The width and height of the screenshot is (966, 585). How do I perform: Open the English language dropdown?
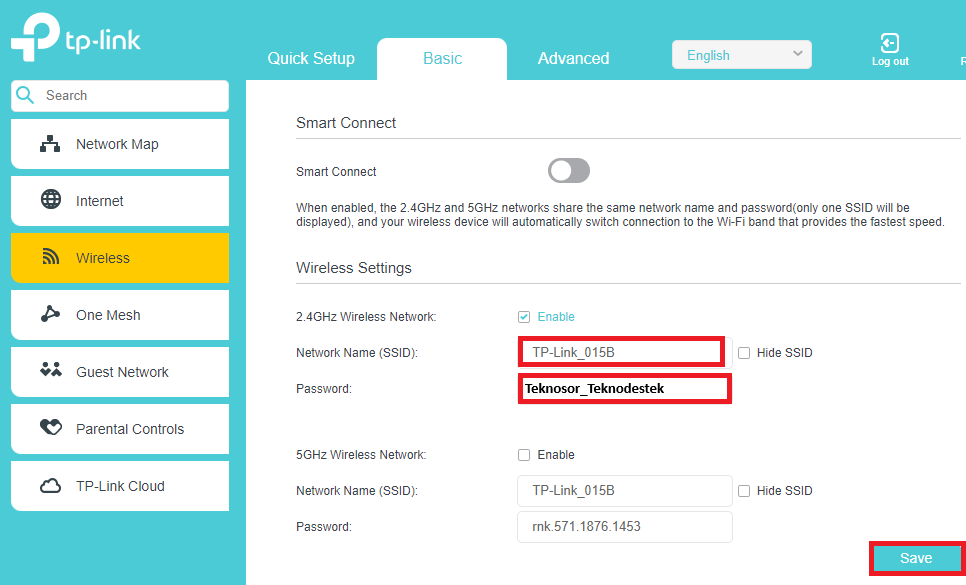[x=741, y=54]
